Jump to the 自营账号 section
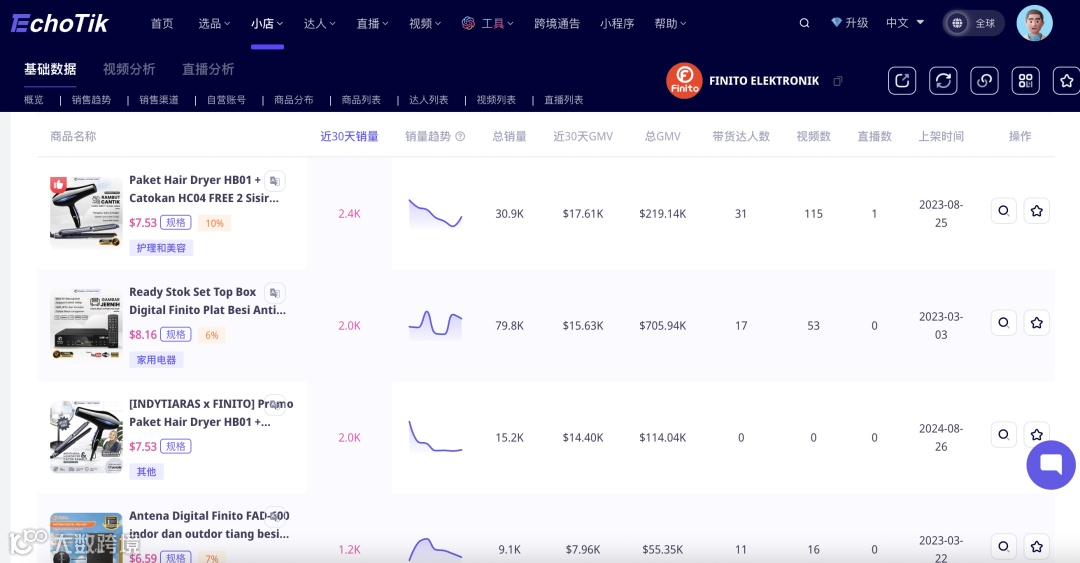The image size is (1080, 563). [x=227, y=100]
